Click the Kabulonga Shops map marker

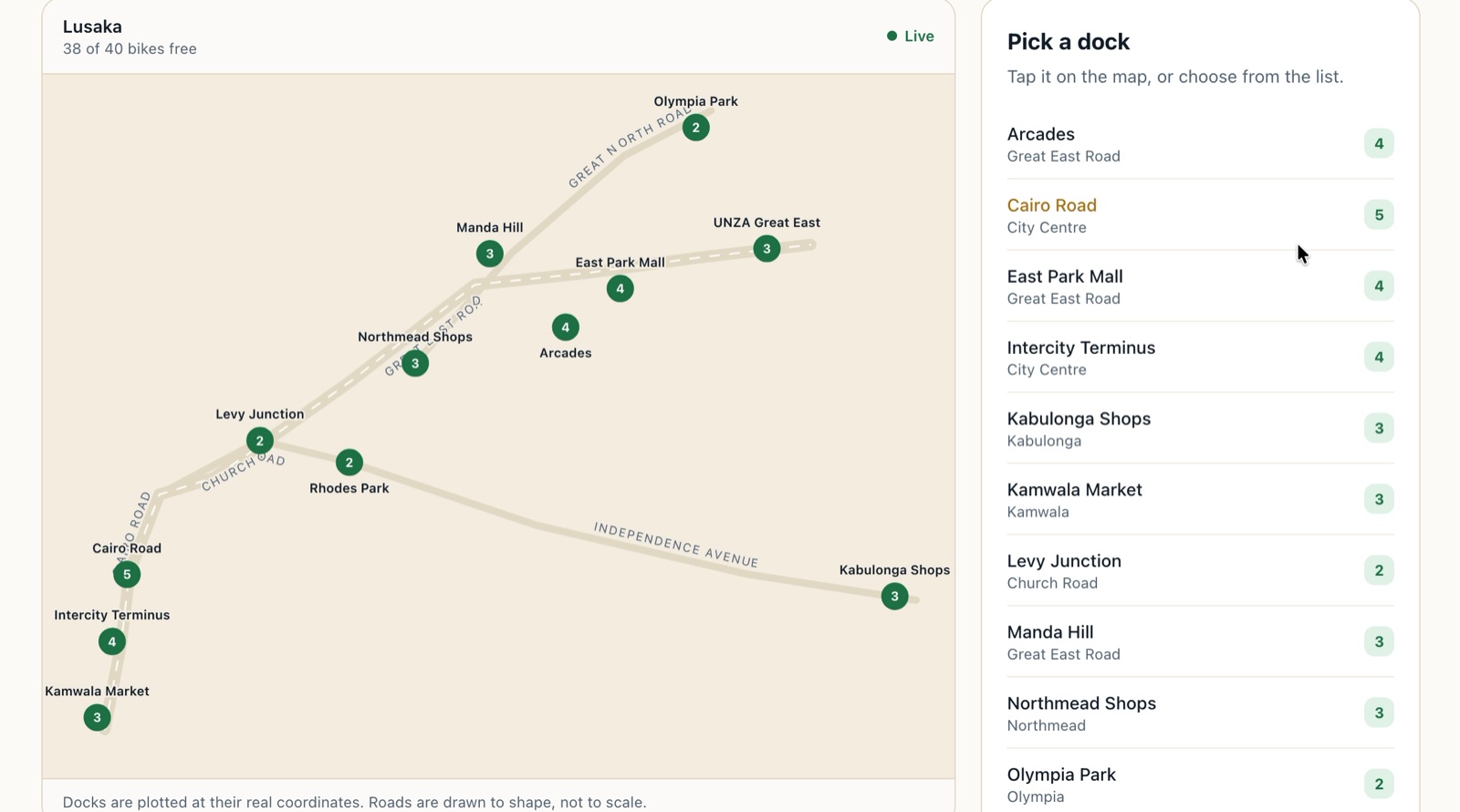[x=894, y=597]
